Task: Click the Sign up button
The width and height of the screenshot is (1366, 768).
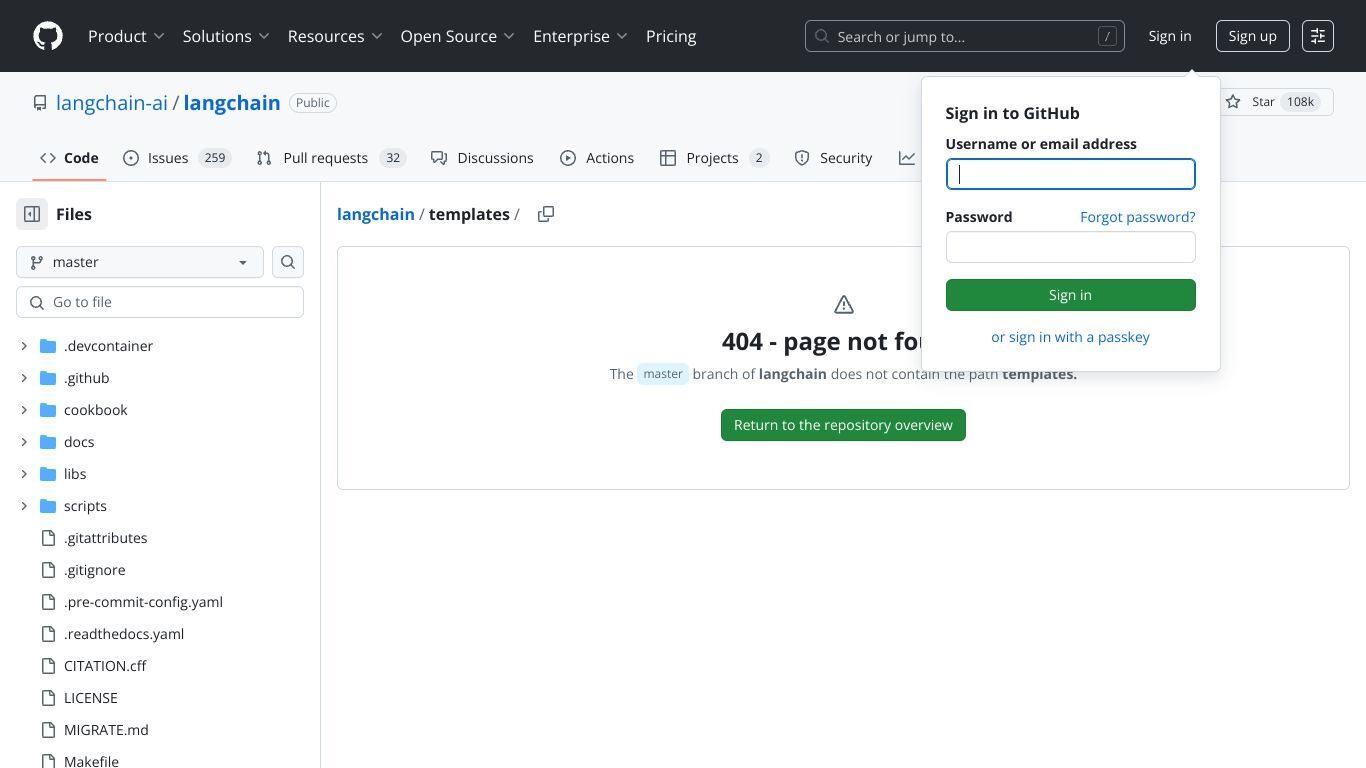Action: coord(1252,36)
